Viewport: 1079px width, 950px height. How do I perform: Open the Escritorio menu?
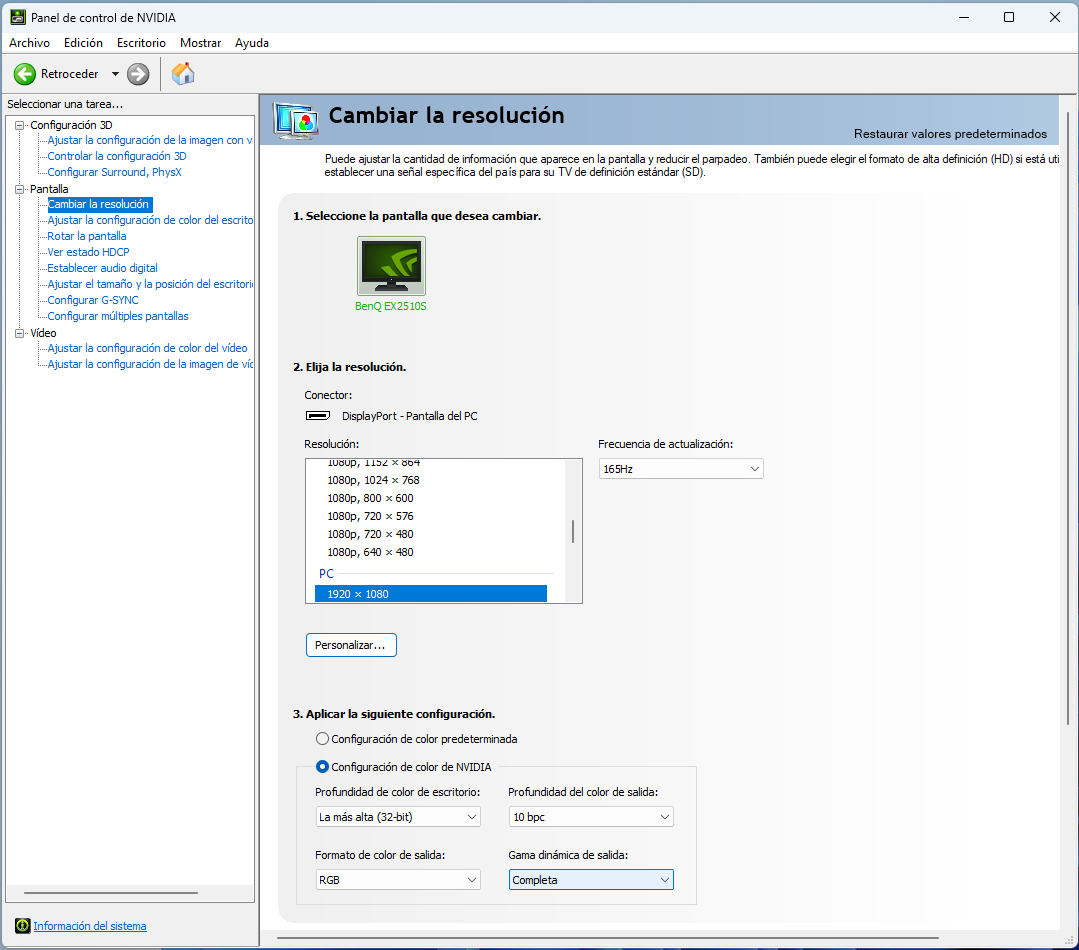coord(141,43)
